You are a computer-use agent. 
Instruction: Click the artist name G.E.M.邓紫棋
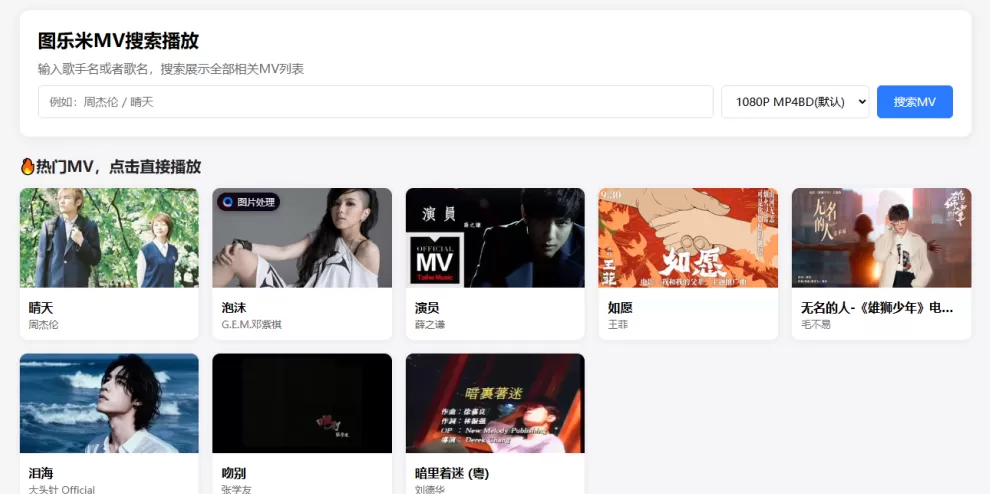coord(251,325)
